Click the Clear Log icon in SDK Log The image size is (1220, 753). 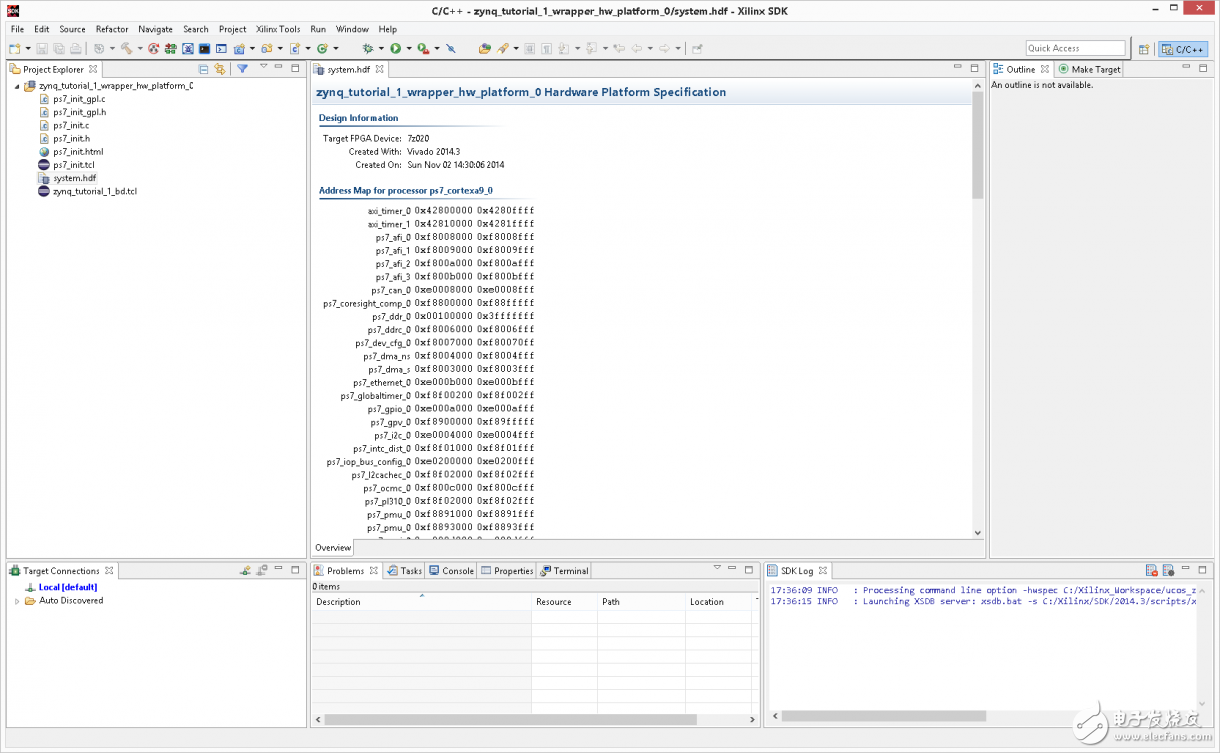[1151, 571]
